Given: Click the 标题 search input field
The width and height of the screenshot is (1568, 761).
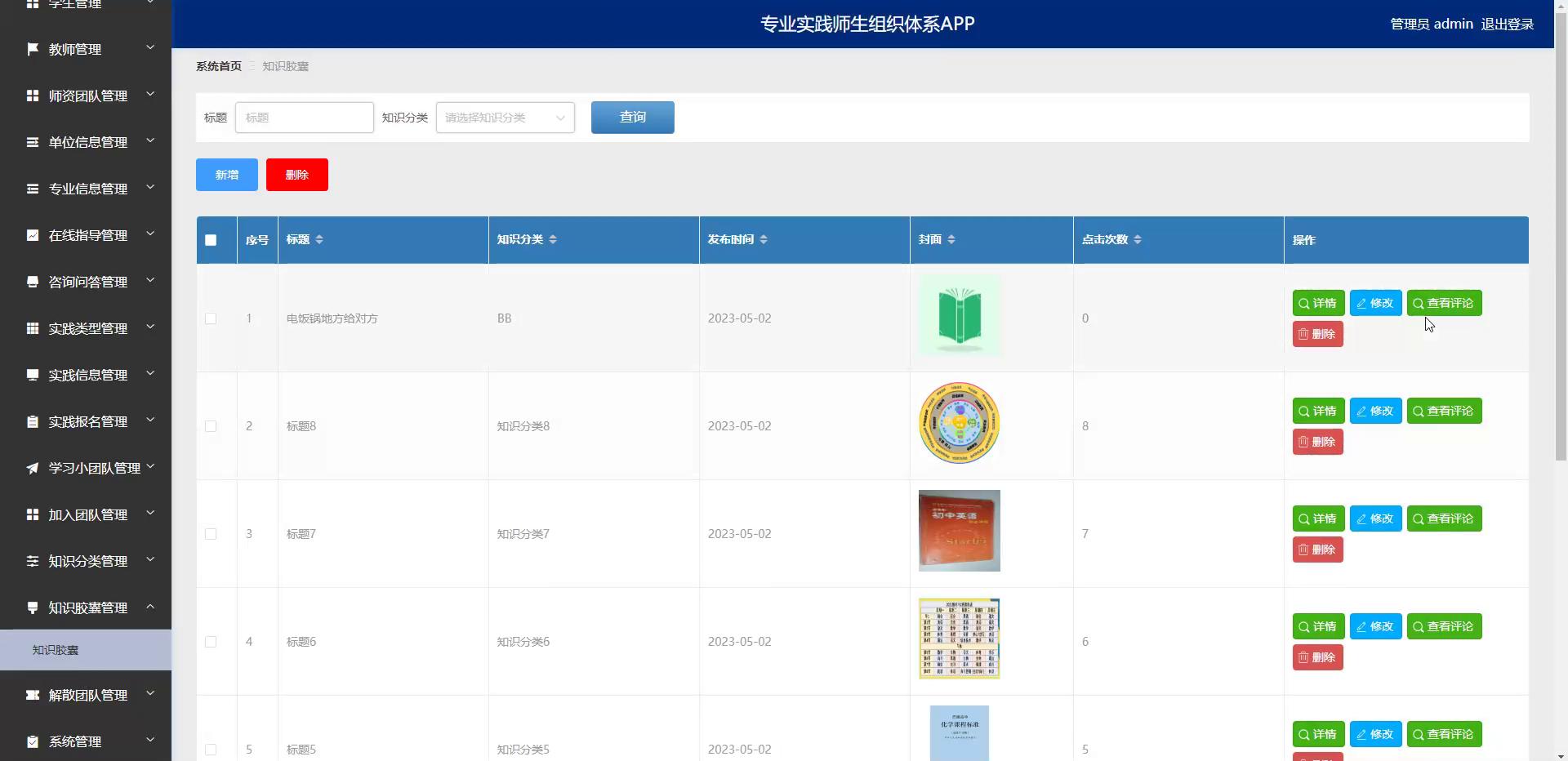Looking at the screenshot, I should coord(305,118).
